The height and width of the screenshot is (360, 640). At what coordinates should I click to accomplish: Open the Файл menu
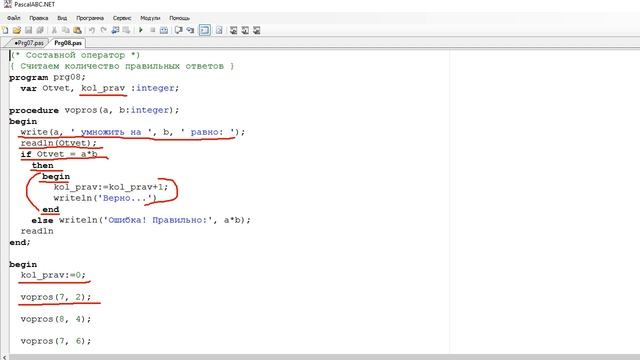click(x=13, y=18)
